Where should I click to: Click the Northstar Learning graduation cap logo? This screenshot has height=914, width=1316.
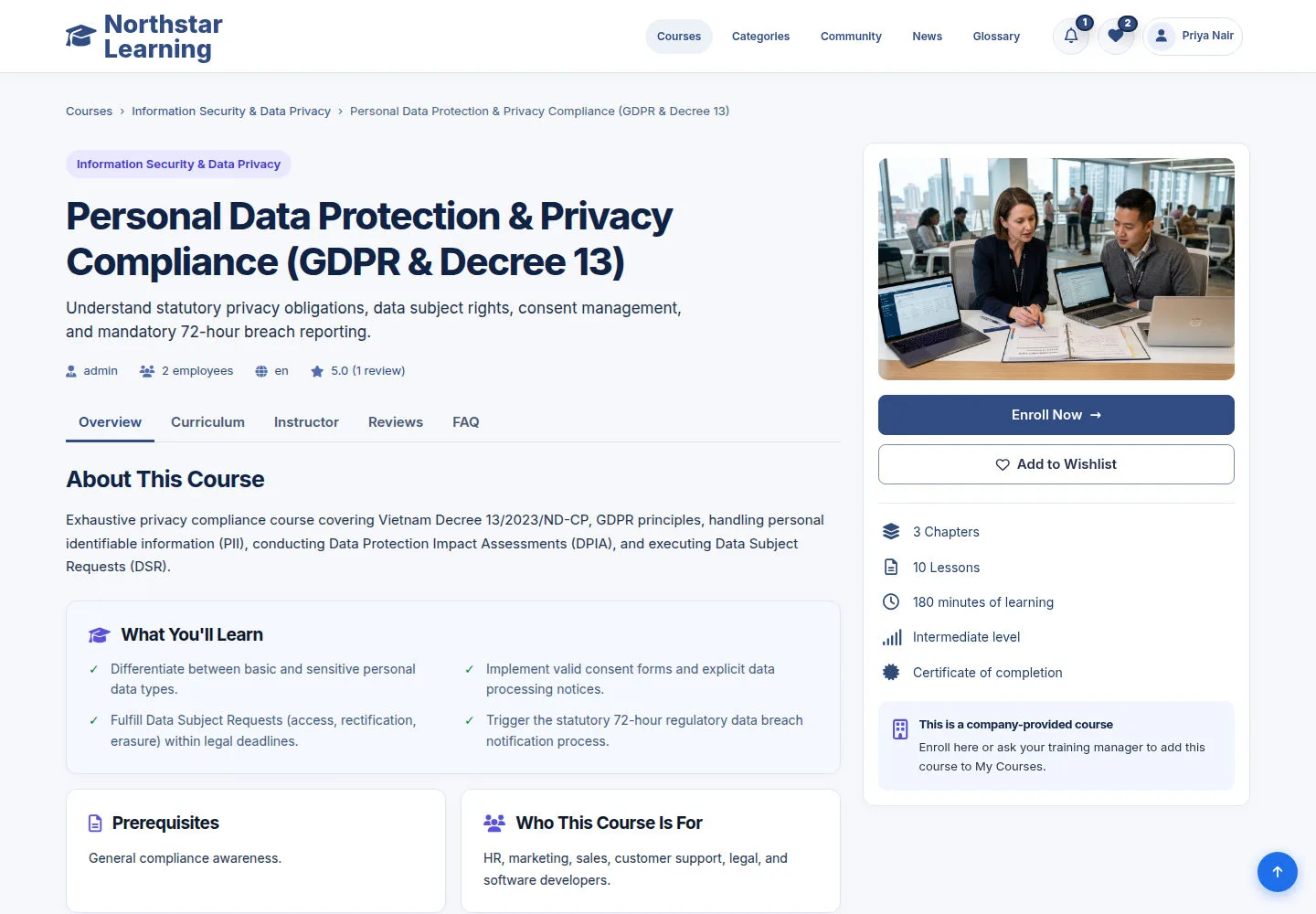(x=80, y=37)
